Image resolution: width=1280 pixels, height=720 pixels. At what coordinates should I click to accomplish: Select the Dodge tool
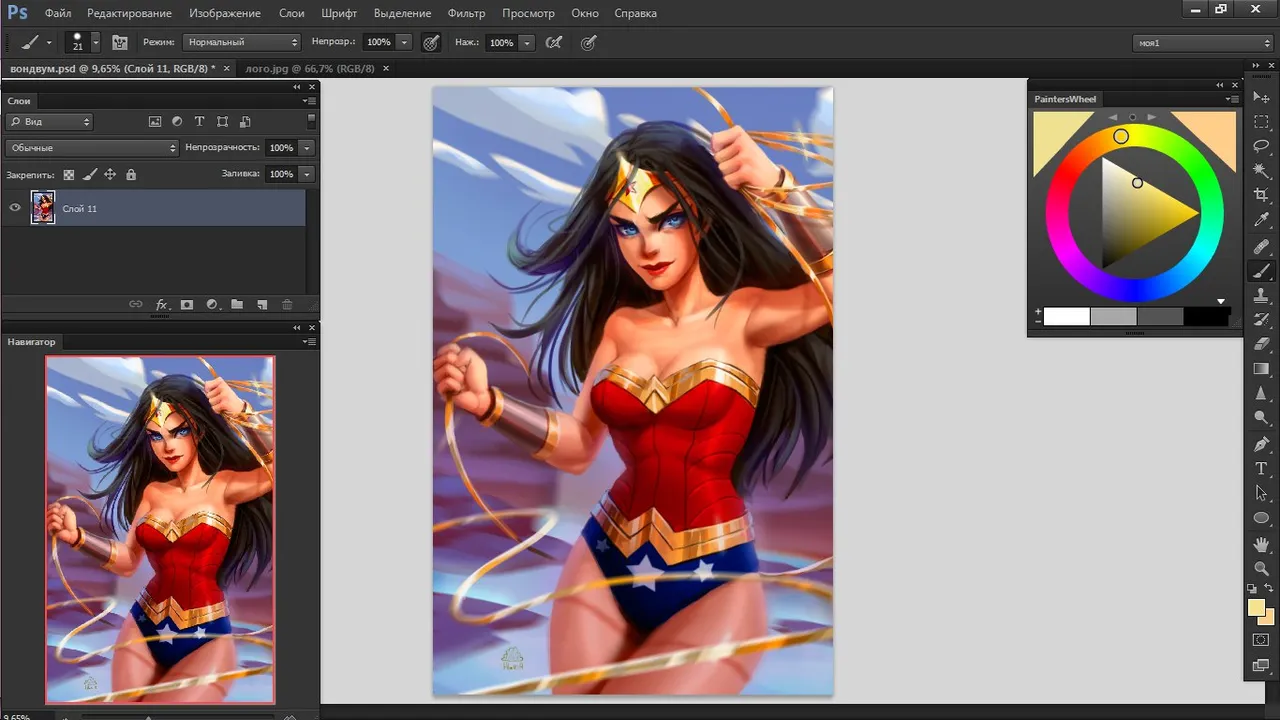(x=1261, y=419)
